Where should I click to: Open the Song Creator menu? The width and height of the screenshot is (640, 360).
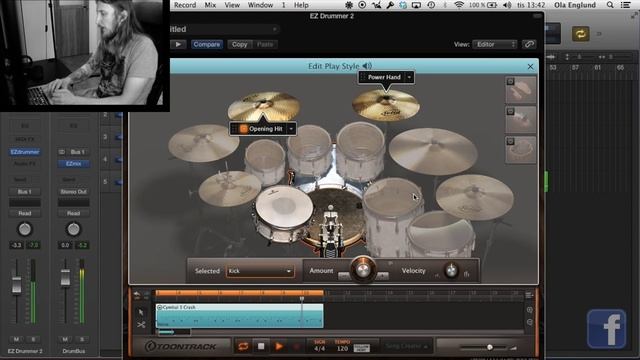click(407, 346)
